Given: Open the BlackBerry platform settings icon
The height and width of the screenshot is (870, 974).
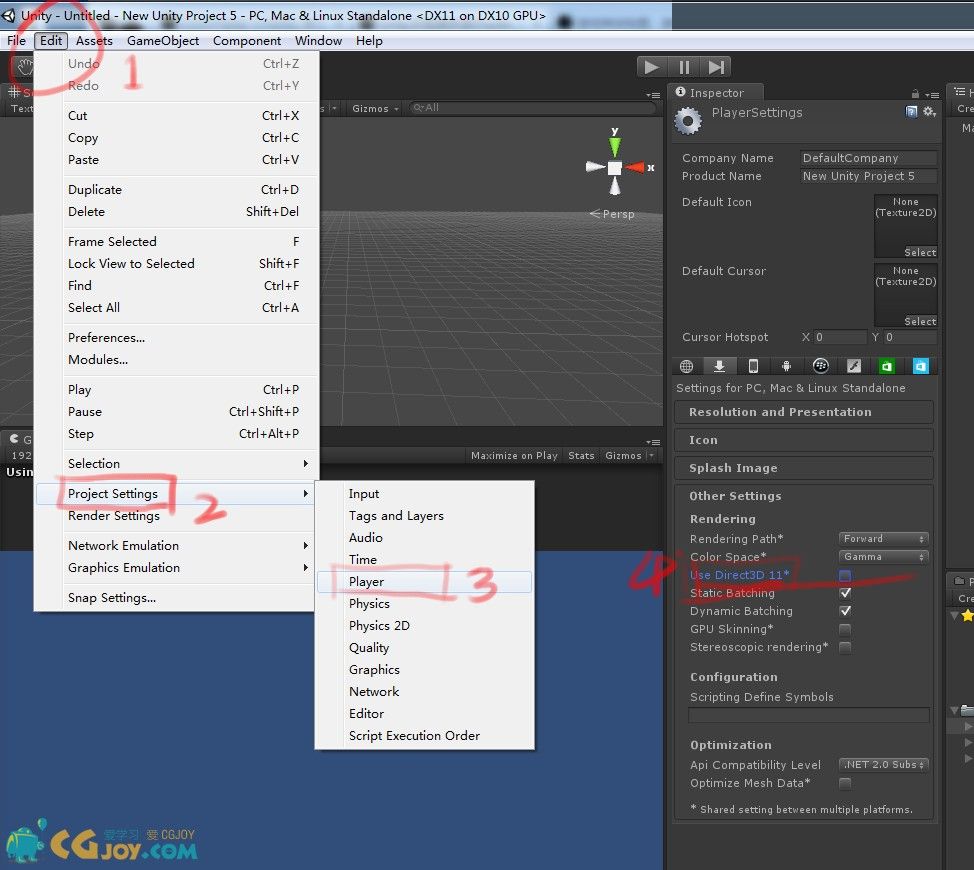Looking at the screenshot, I should pyautogui.click(x=820, y=366).
